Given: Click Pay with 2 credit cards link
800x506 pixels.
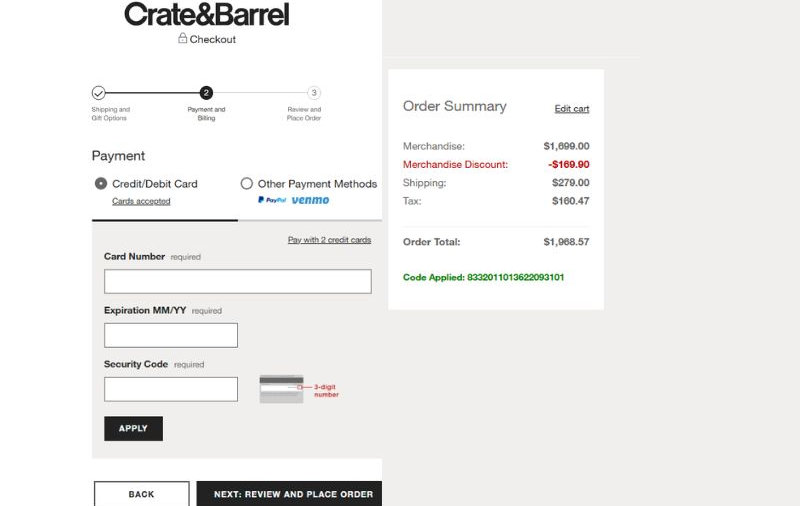Looking at the screenshot, I should point(329,240).
